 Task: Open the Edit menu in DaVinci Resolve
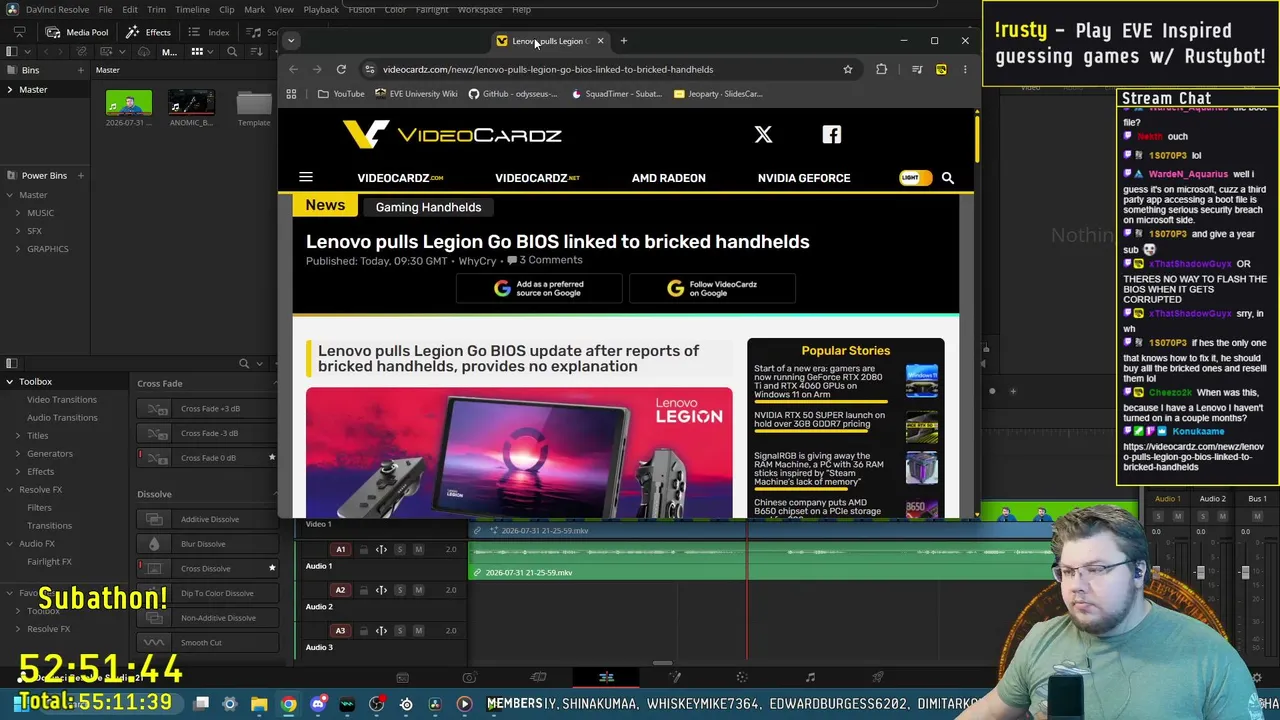coord(130,10)
